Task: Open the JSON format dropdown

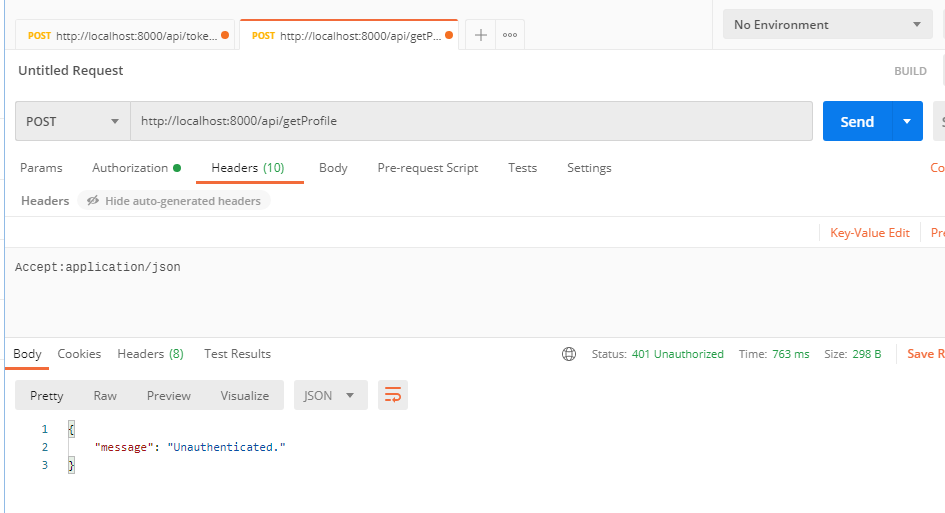Action: [x=330, y=395]
